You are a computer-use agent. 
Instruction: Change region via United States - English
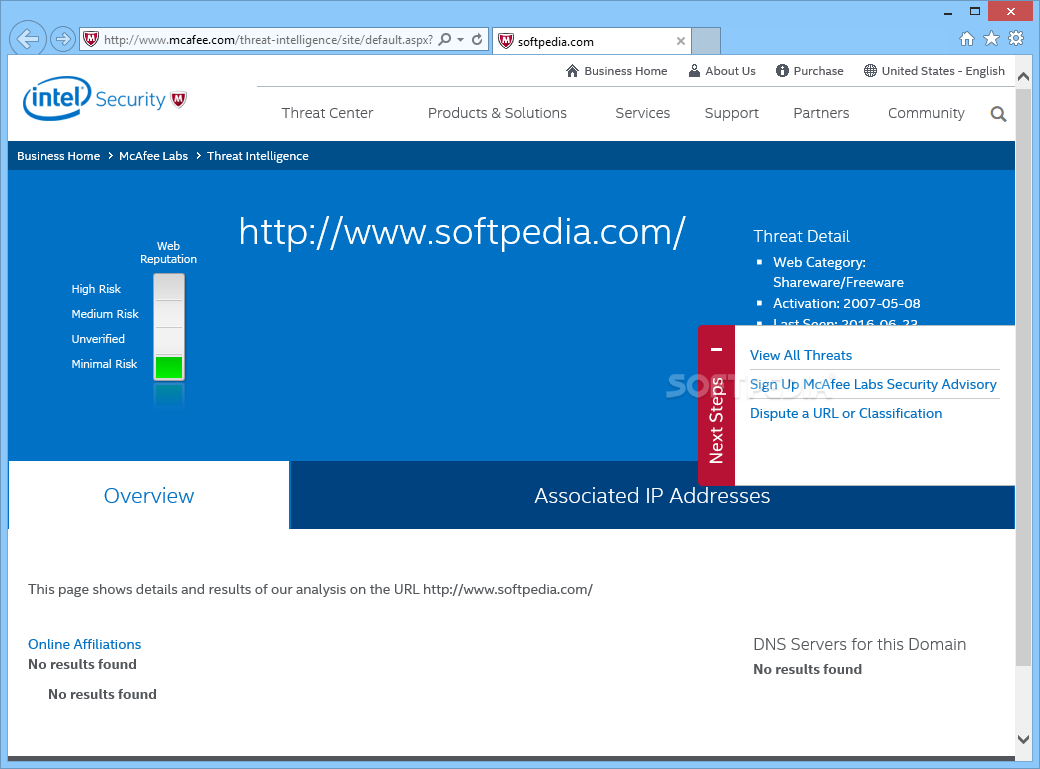[934, 71]
